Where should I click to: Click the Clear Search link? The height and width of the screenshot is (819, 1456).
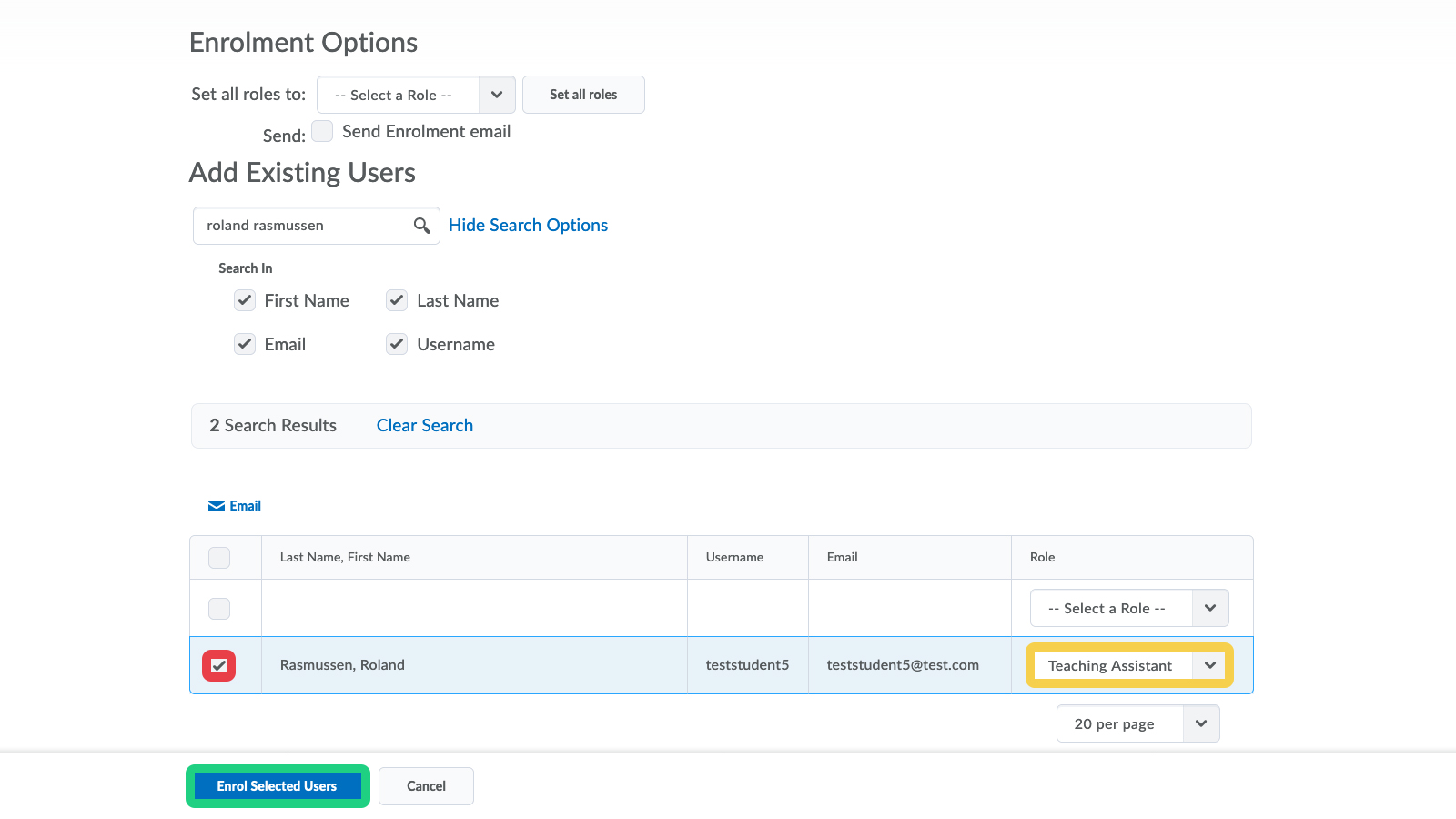pyautogui.click(x=424, y=426)
